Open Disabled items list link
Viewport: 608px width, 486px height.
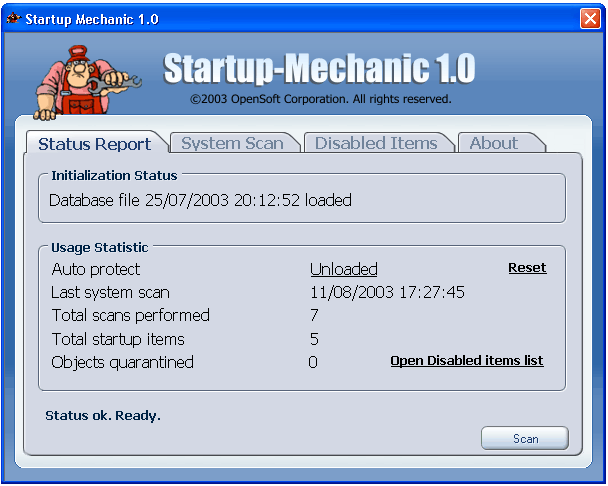[467, 361]
